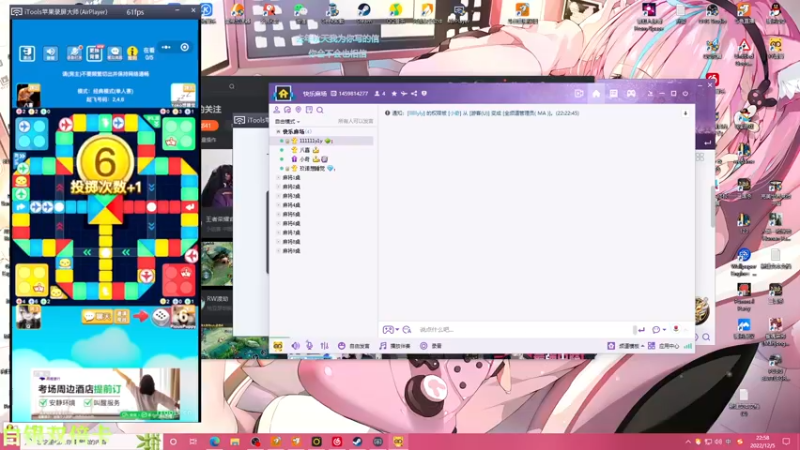Expand the 麻将5桌 sub-channel
The height and width of the screenshot is (450, 800).
tap(279, 214)
